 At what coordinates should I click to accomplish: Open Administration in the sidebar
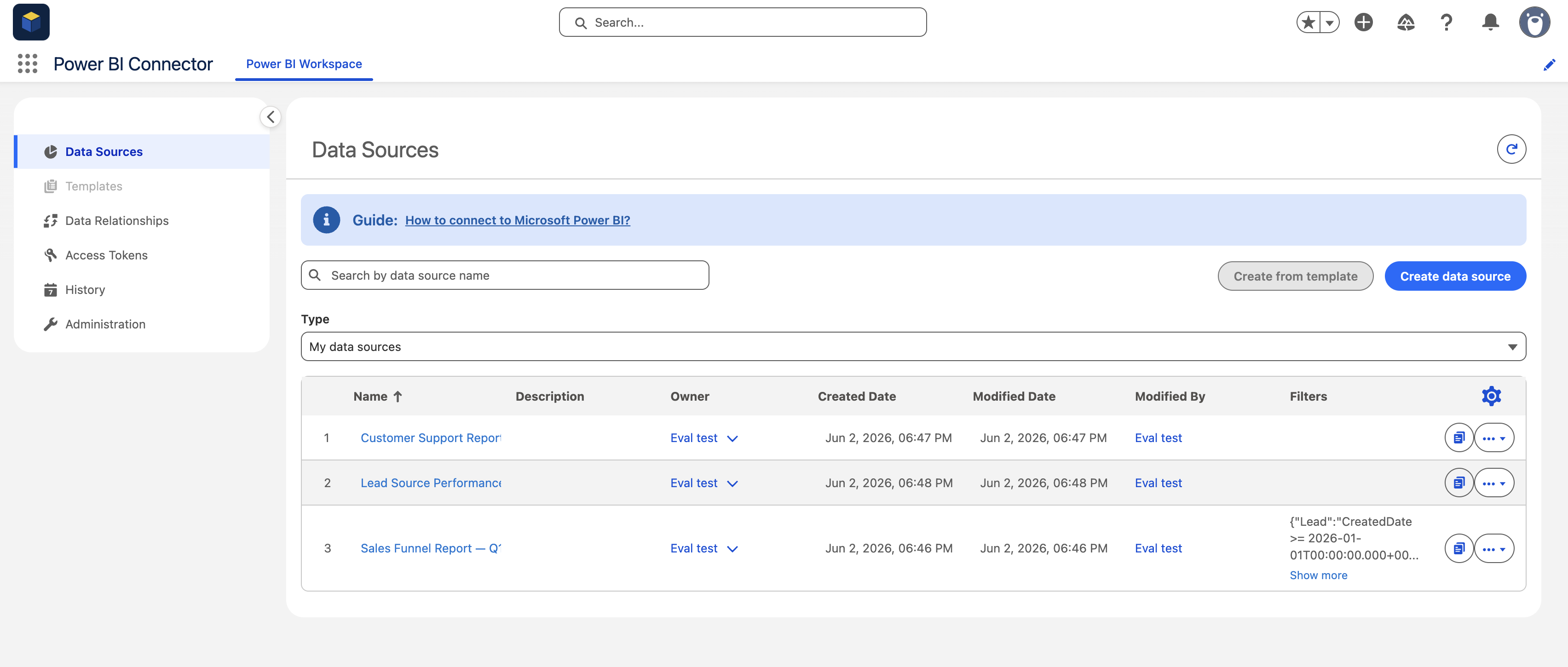pos(142,324)
